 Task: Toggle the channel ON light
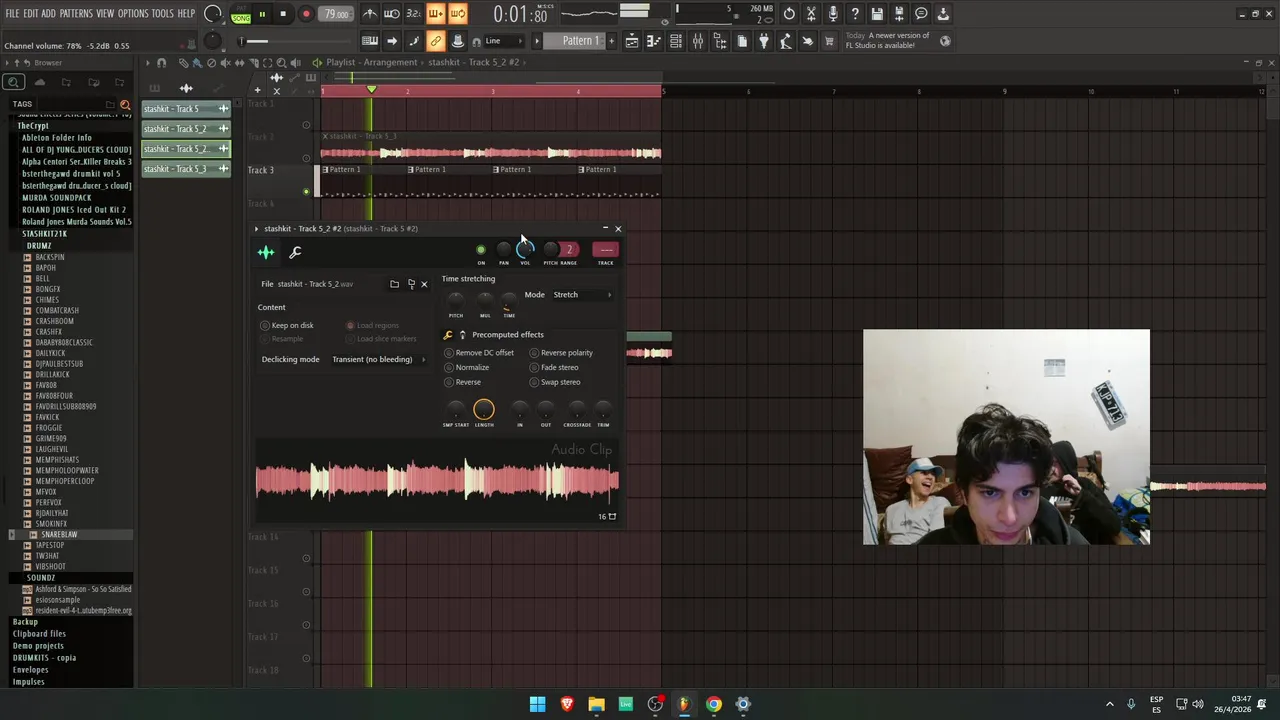click(x=481, y=250)
